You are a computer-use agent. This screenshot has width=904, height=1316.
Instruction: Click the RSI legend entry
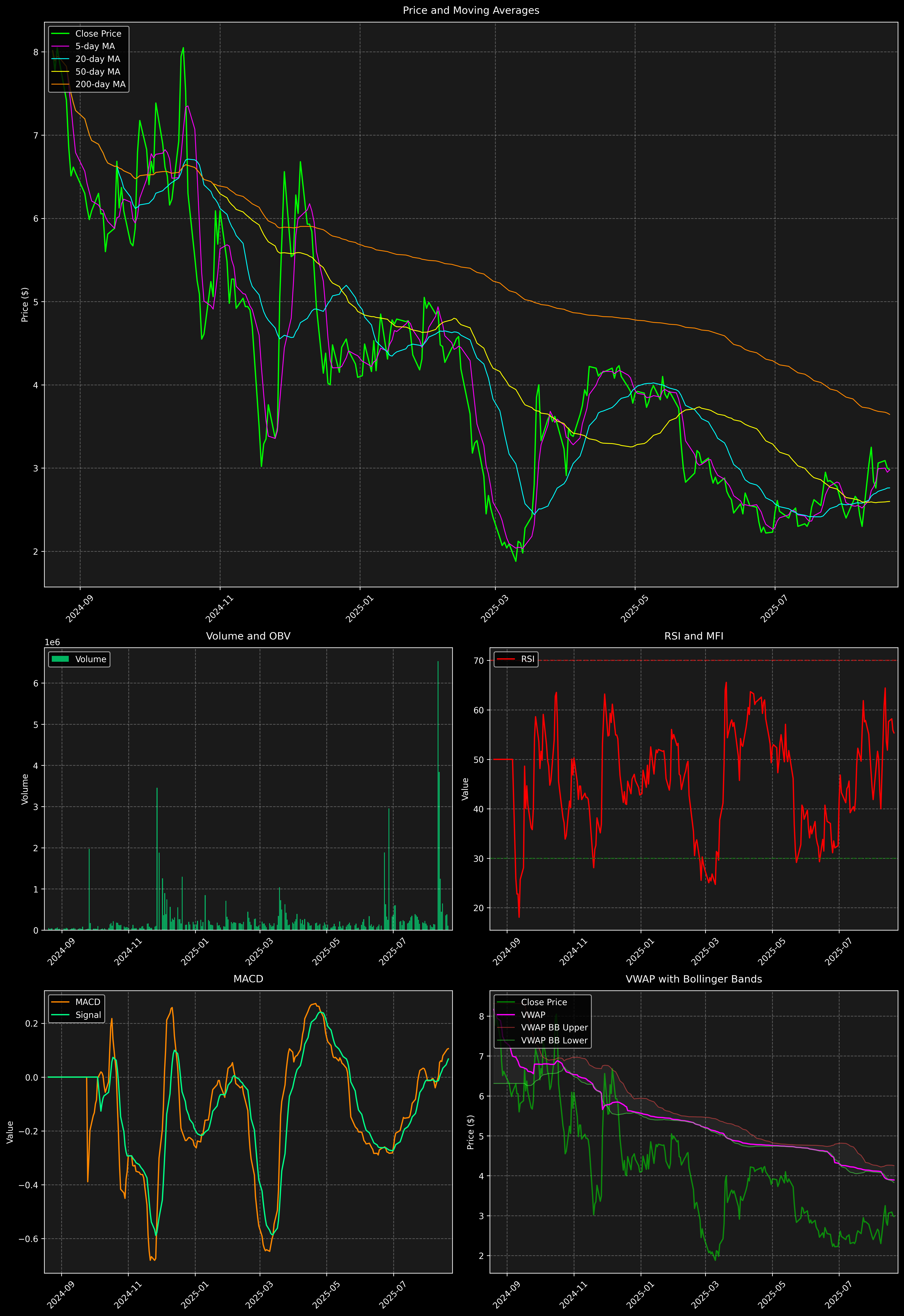pos(527,659)
